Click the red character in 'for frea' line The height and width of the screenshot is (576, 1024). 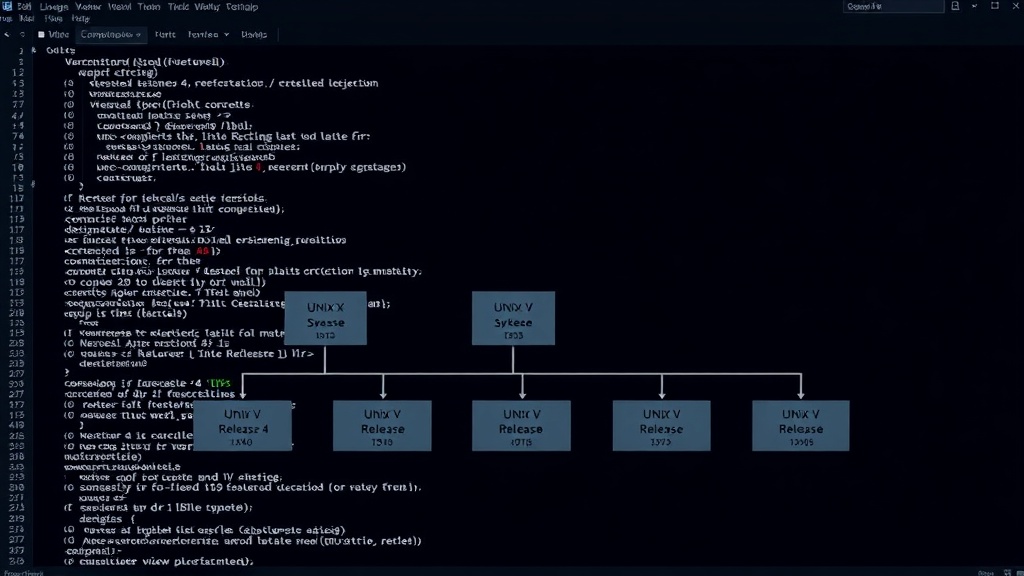pos(203,251)
